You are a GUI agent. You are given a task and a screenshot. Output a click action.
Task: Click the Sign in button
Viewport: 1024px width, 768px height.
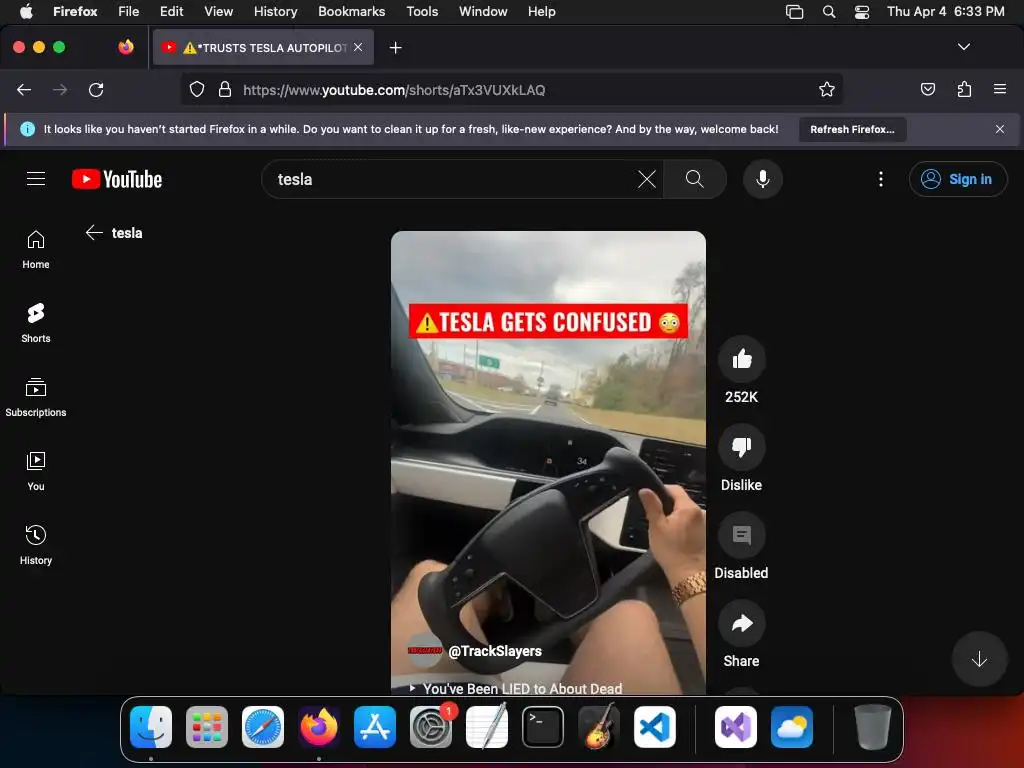point(957,179)
